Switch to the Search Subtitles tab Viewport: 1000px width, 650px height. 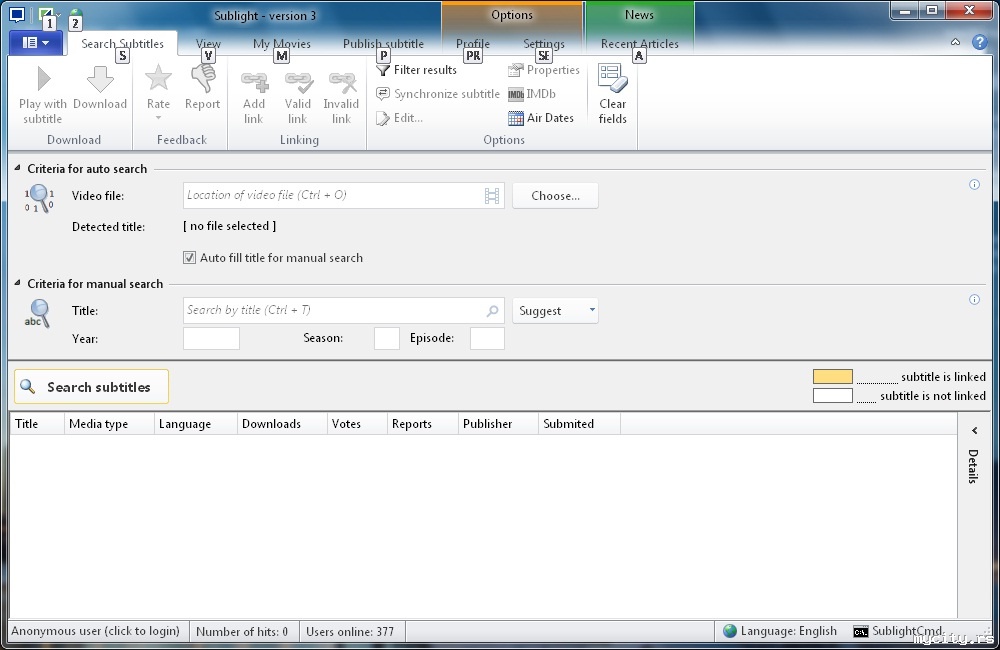[x=122, y=43]
